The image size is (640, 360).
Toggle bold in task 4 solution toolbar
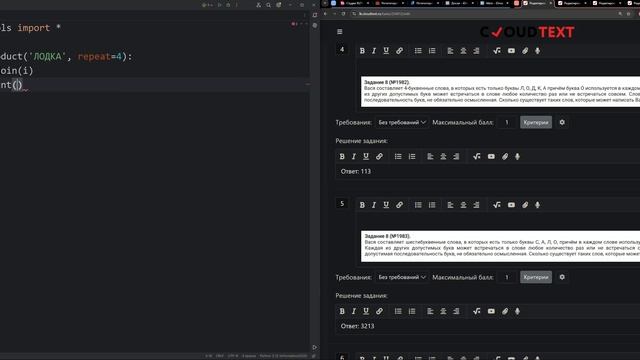click(x=342, y=156)
